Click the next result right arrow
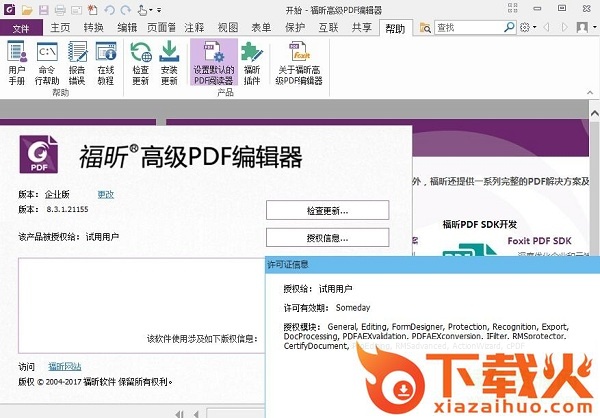The height and width of the screenshot is (418, 600). point(564,27)
